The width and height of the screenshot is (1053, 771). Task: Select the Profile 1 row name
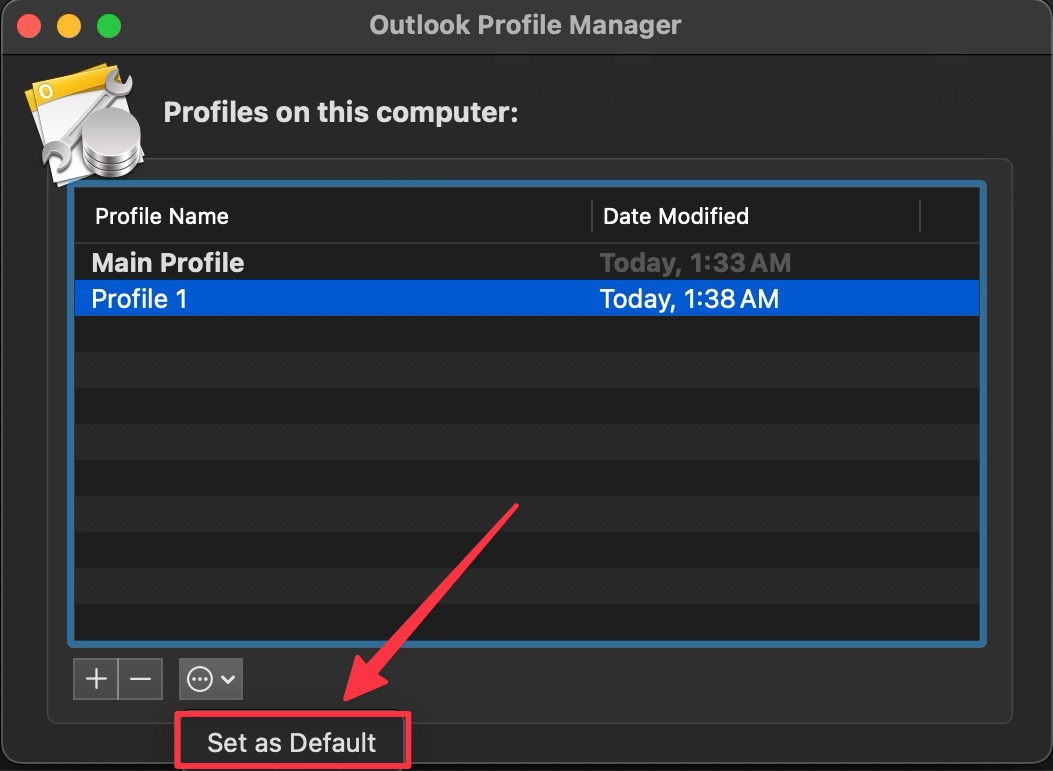click(x=139, y=298)
